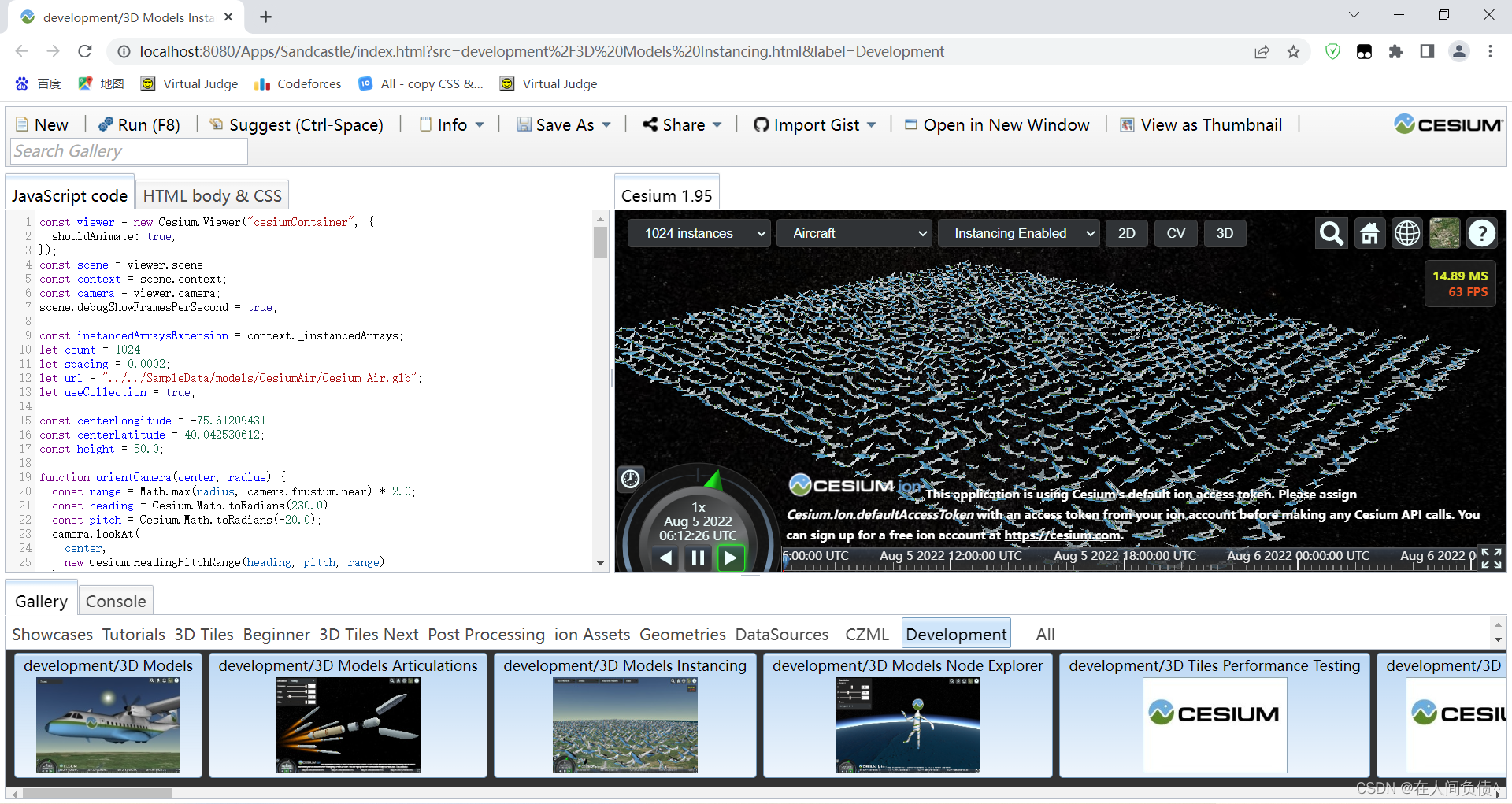Open the Console tab
1512x804 pixels.
click(116, 601)
